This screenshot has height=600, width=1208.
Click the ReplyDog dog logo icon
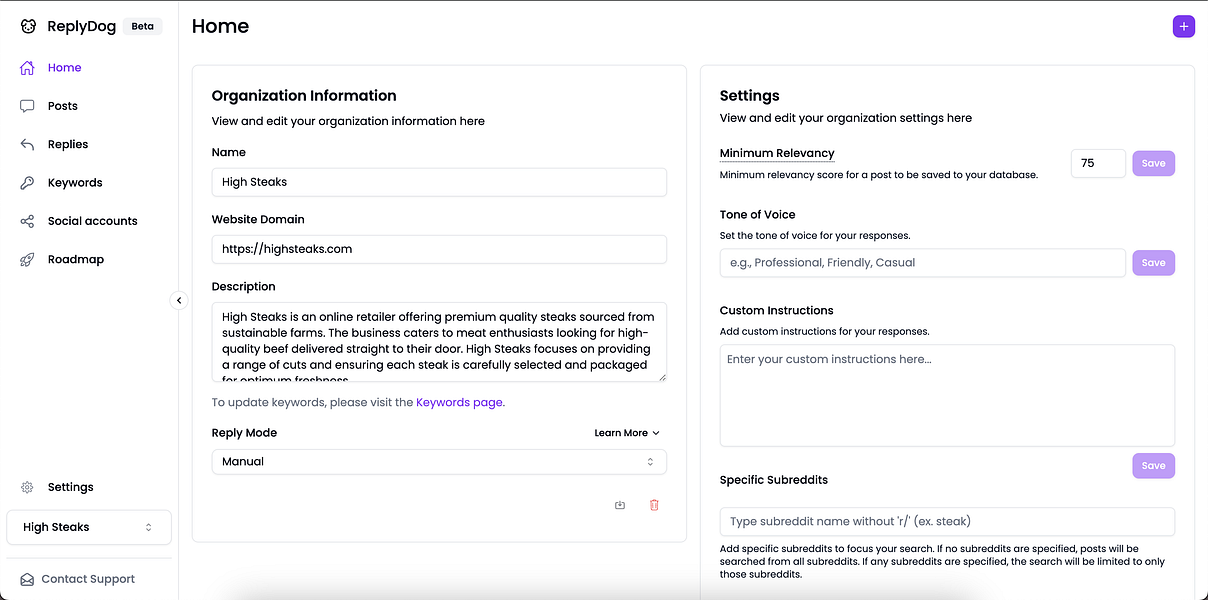point(28,27)
